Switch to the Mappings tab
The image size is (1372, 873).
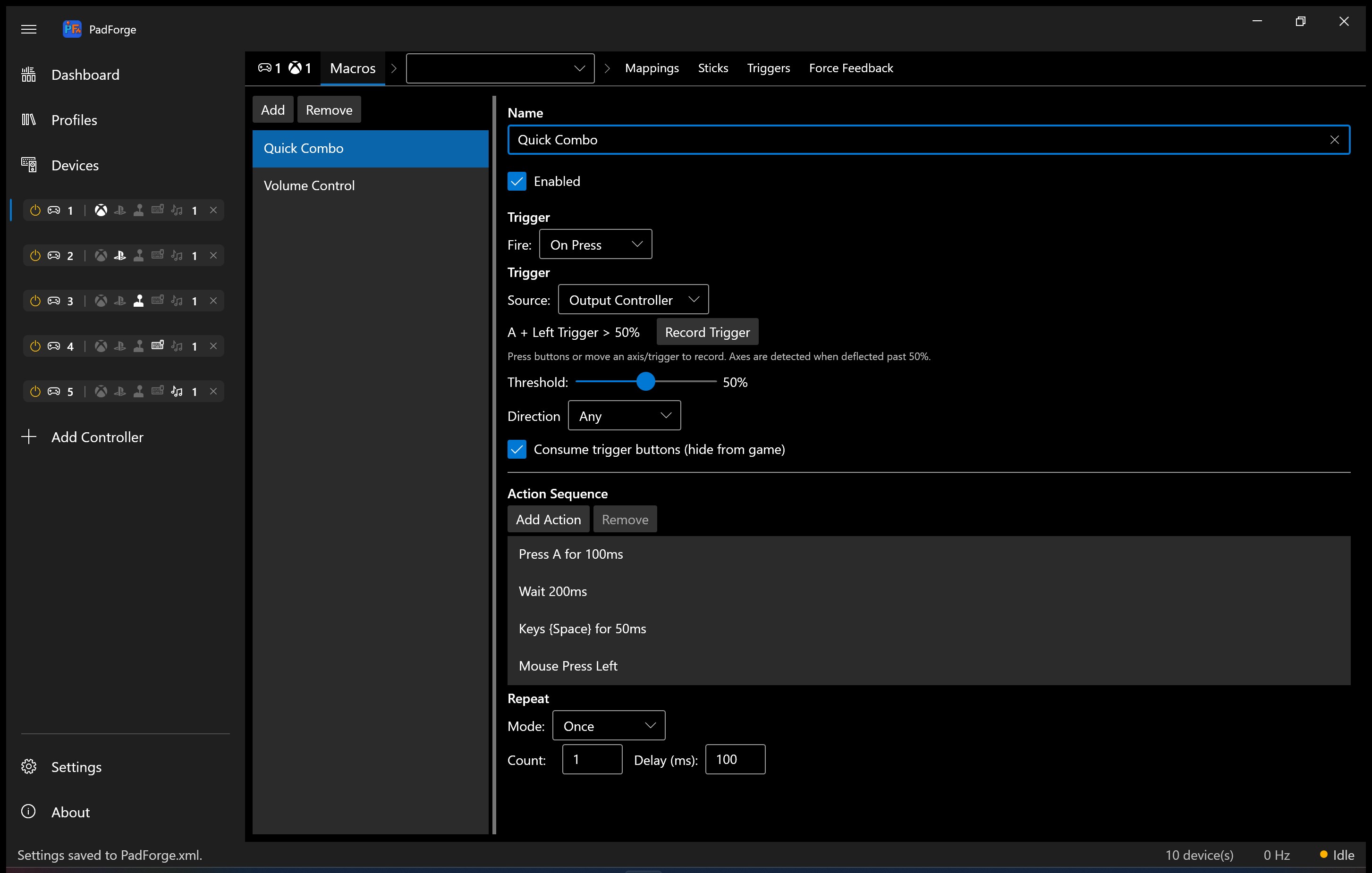652,68
